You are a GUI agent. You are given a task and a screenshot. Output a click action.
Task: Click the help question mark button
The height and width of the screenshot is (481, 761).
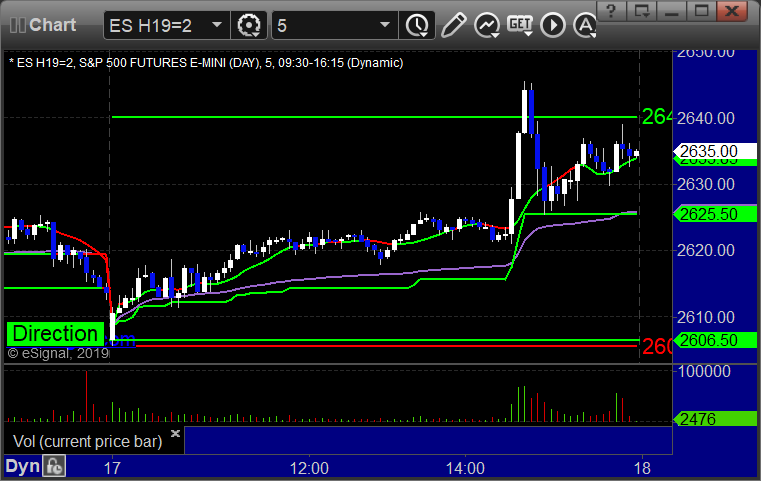pos(611,10)
